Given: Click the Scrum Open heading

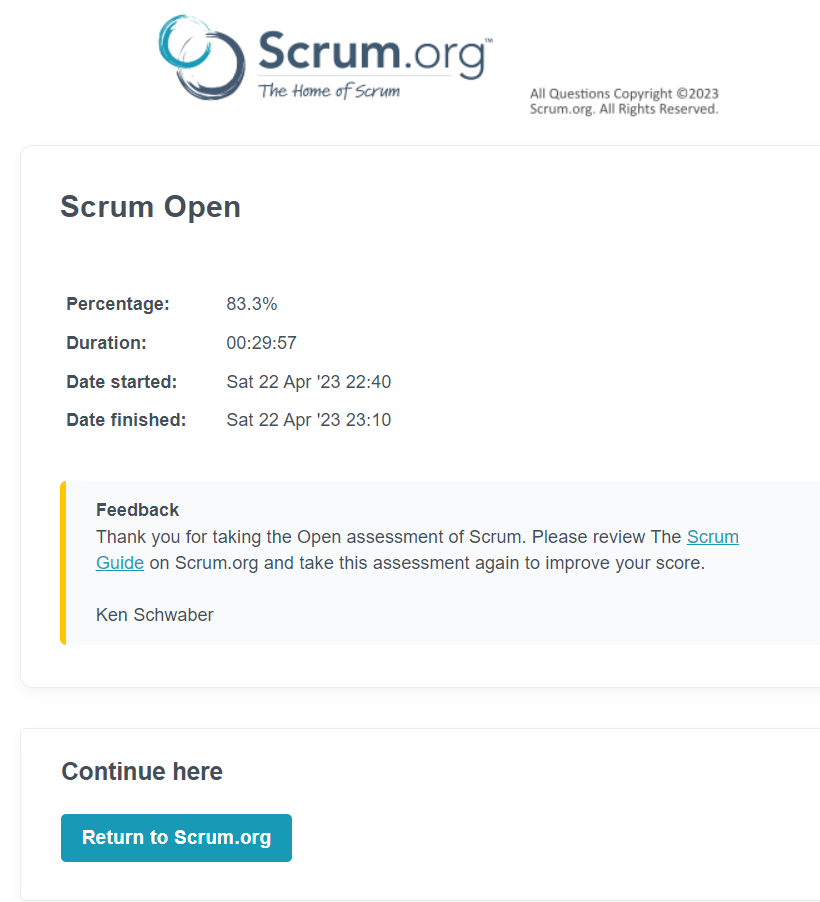Looking at the screenshot, I should (x=150, y=207).
